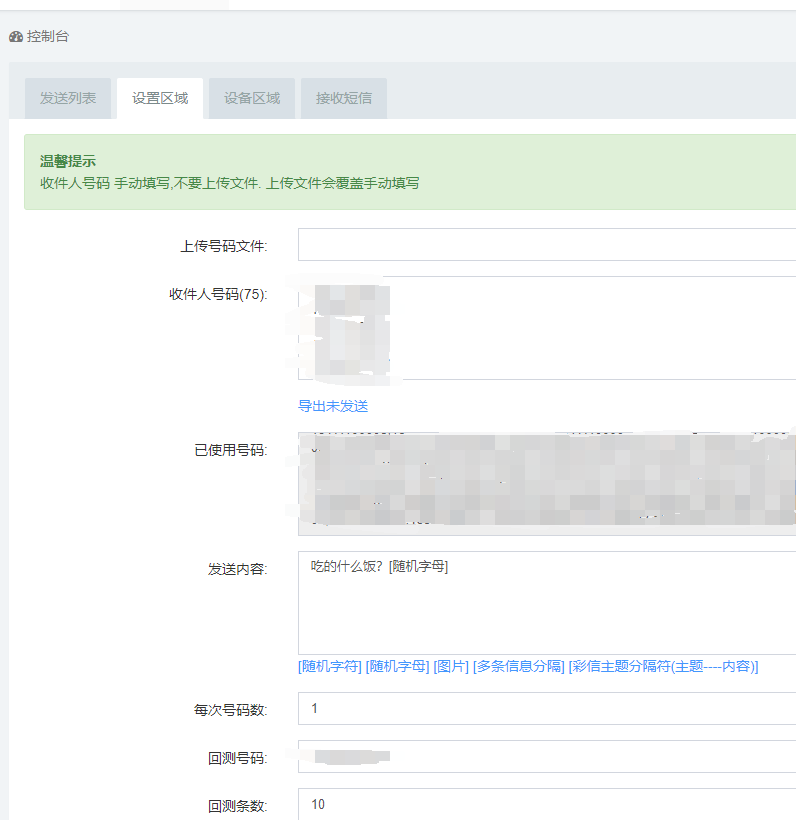Click the 回测条数 field showing 10
Viewport: 796px width, 820px height.
(x=546, y=804)
